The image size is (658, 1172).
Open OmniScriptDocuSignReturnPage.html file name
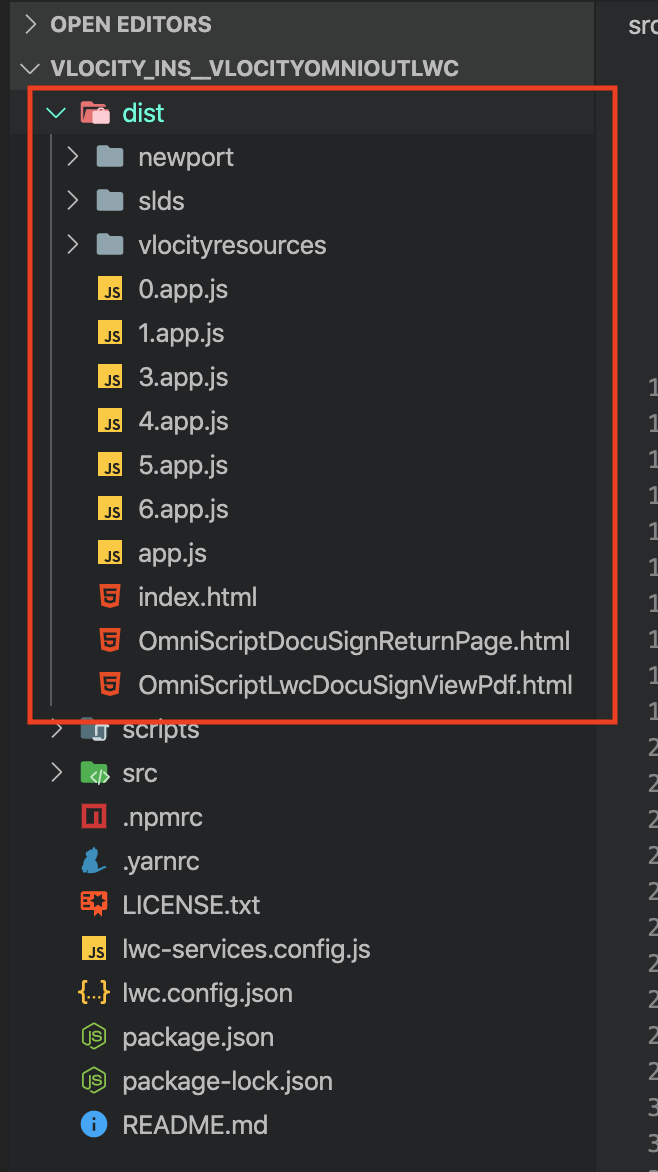coord(354,641)
